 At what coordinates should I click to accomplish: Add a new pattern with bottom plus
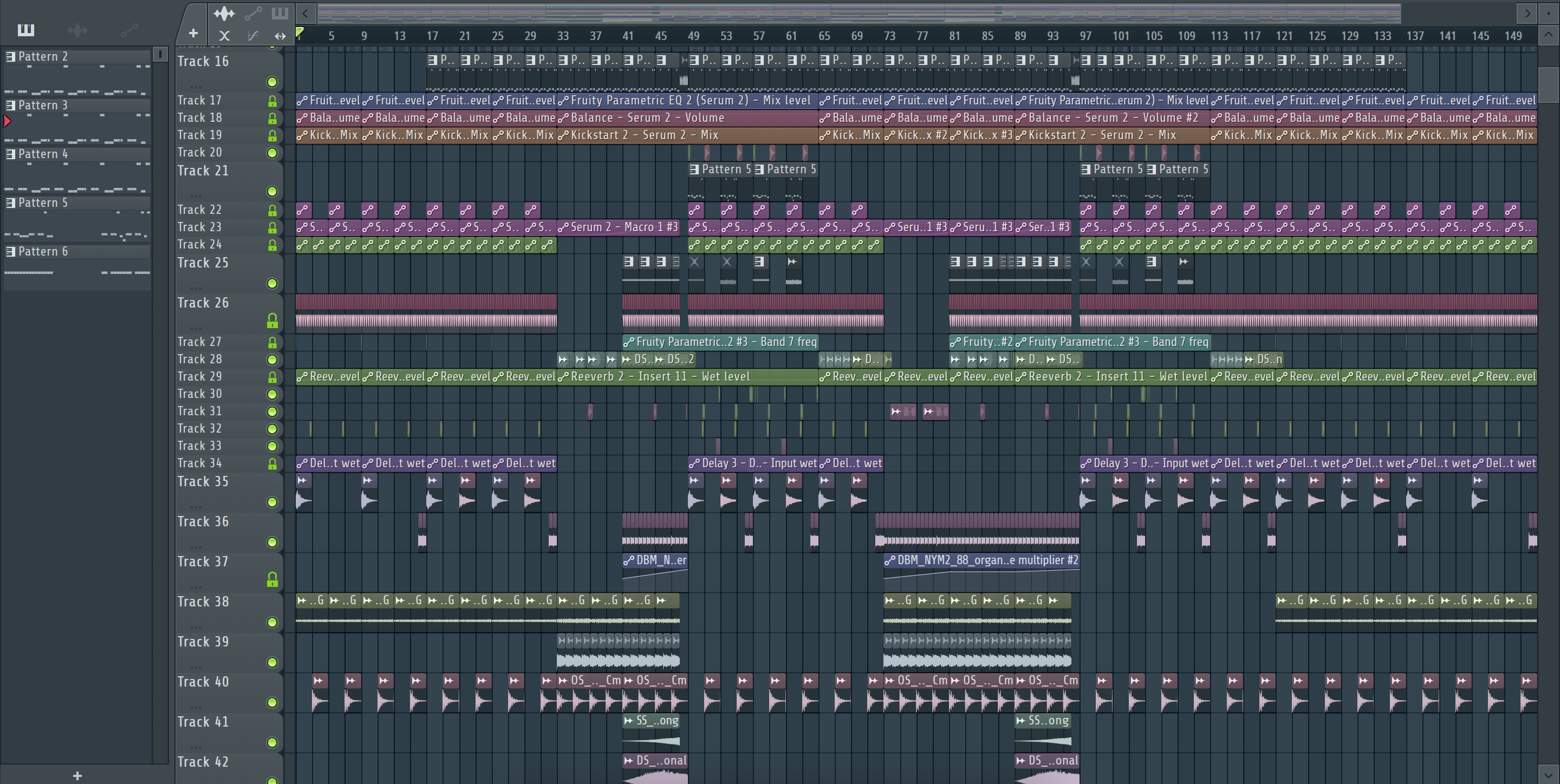(x=77, y=775)
